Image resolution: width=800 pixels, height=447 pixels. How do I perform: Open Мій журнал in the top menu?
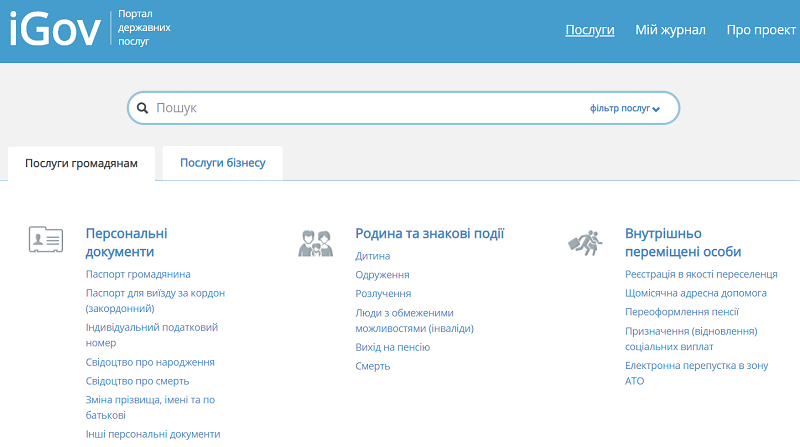670,30
